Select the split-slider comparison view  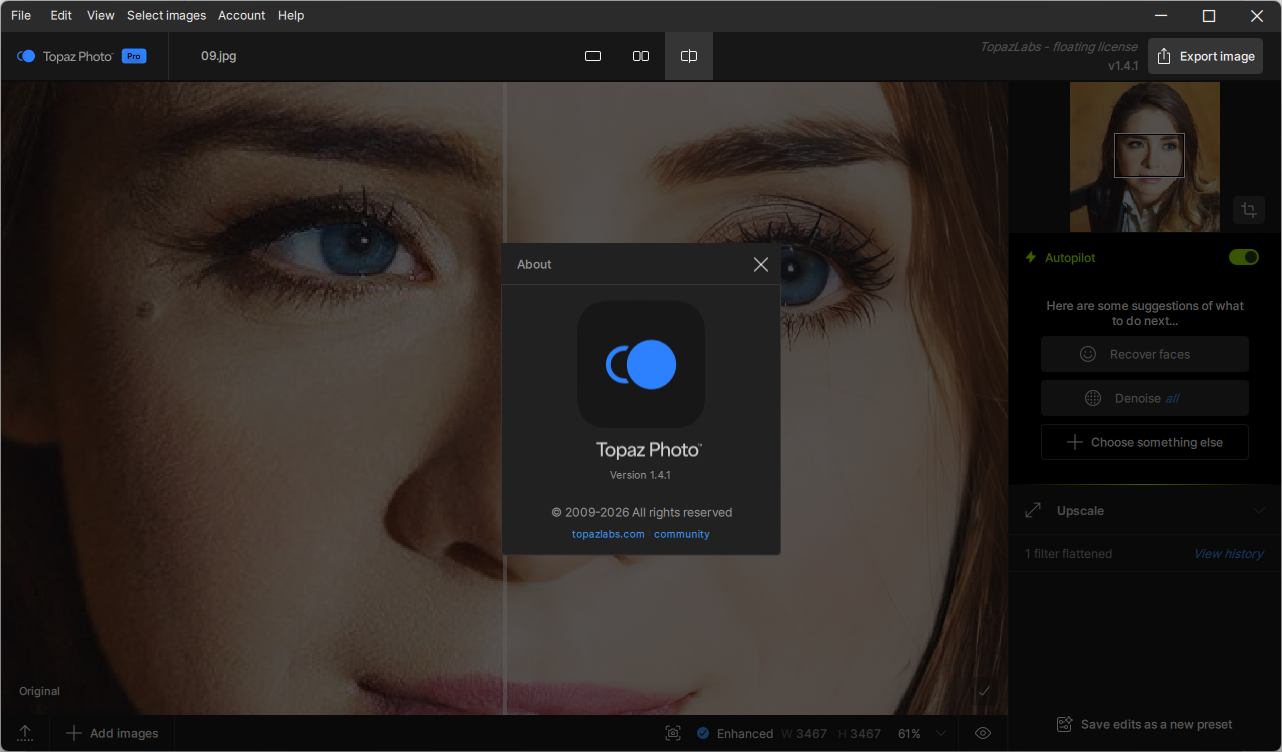click(x=689, y=56)
